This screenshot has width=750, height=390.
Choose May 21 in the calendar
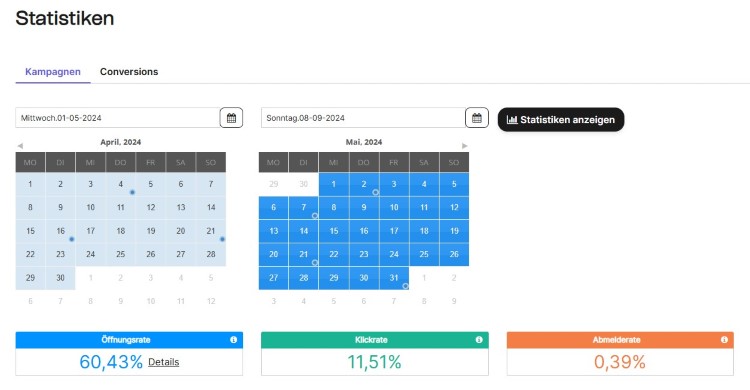coord(303,255)
